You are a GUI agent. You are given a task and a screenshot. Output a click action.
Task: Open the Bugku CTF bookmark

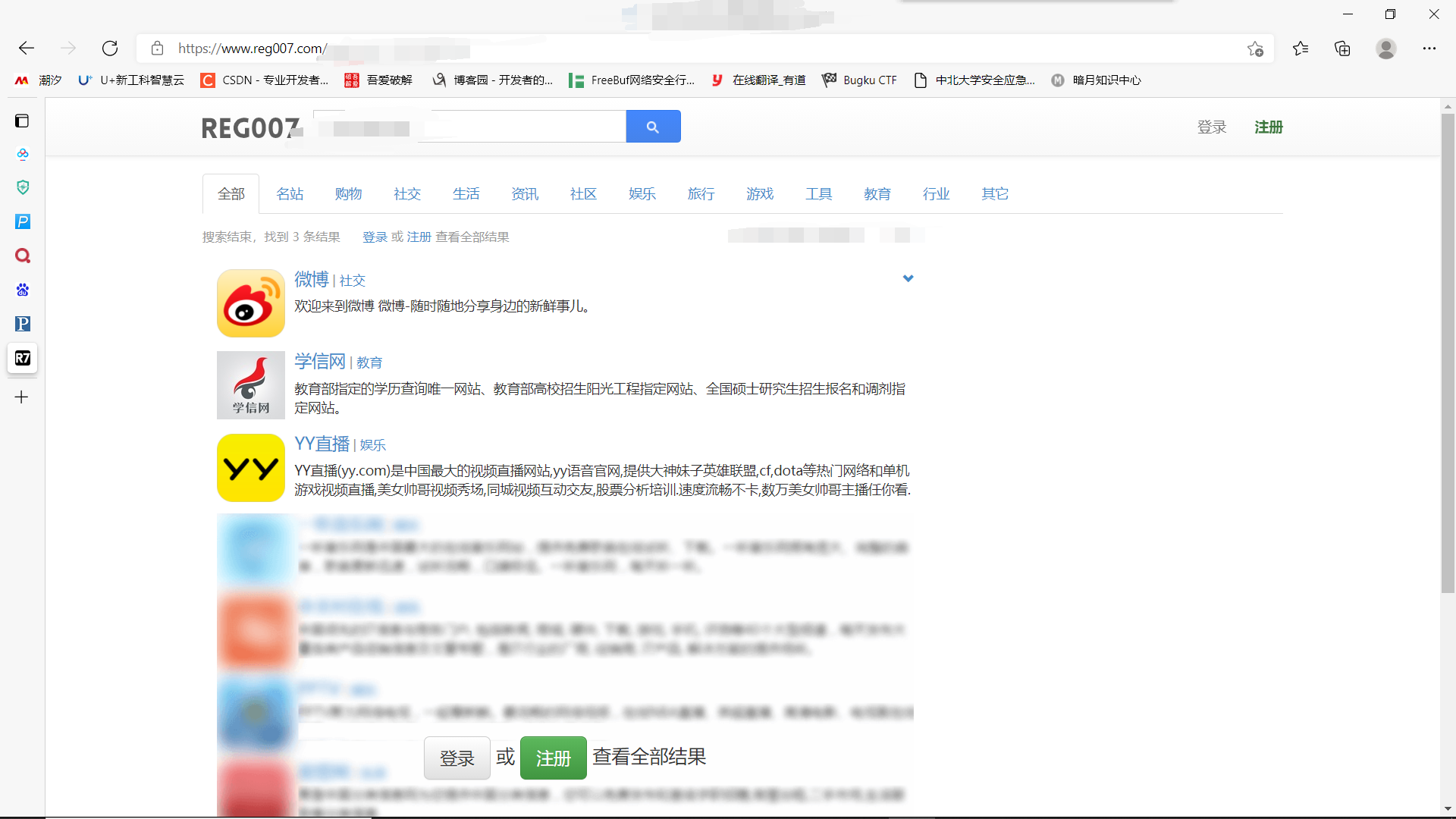click(x=859, y=80)
